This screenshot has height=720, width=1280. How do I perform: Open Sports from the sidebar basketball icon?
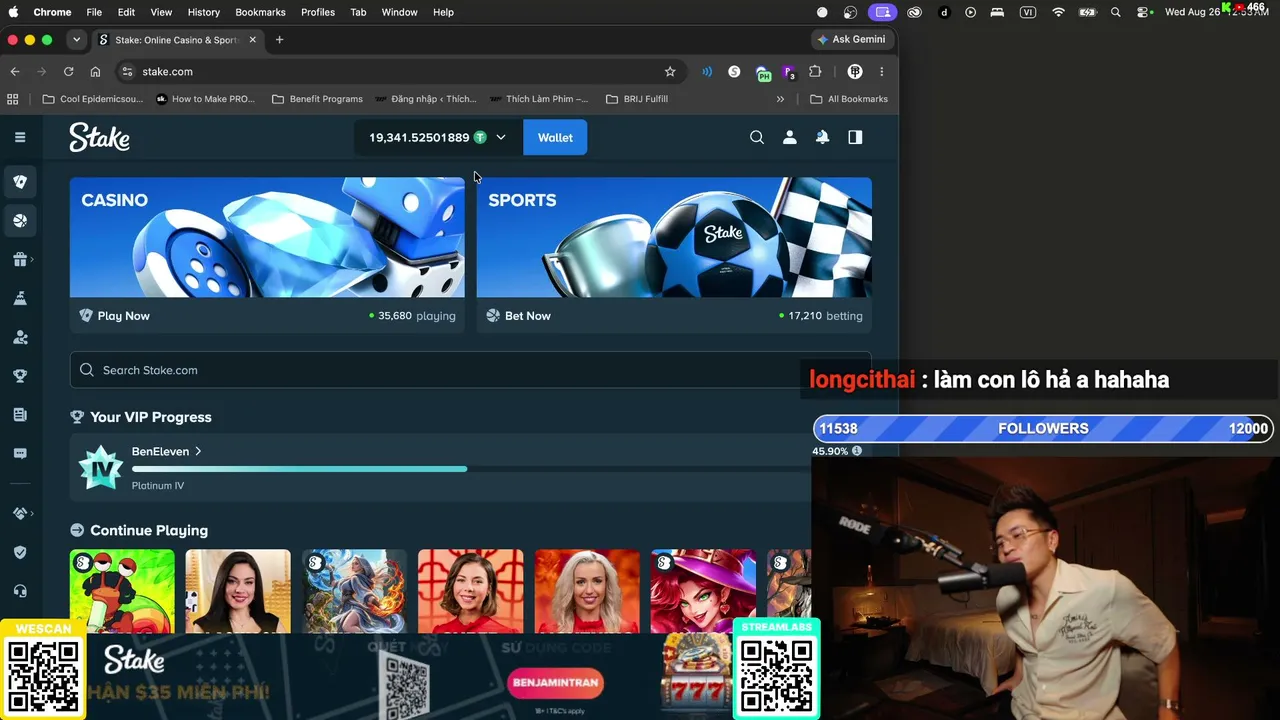pos(20,221)
